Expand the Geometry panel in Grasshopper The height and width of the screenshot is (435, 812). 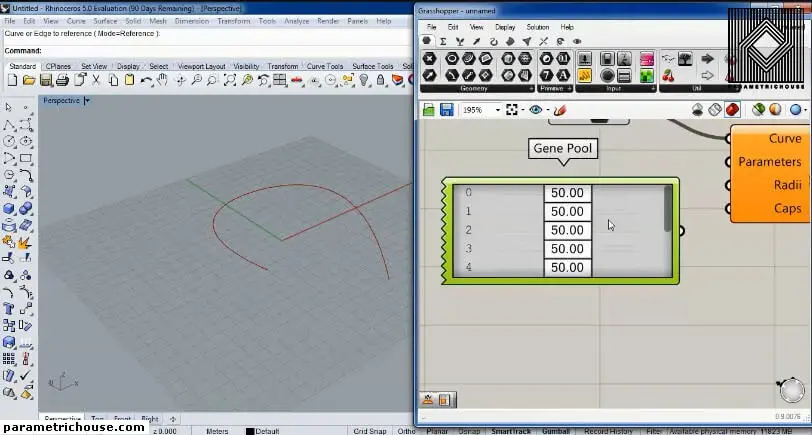[474, 89]
